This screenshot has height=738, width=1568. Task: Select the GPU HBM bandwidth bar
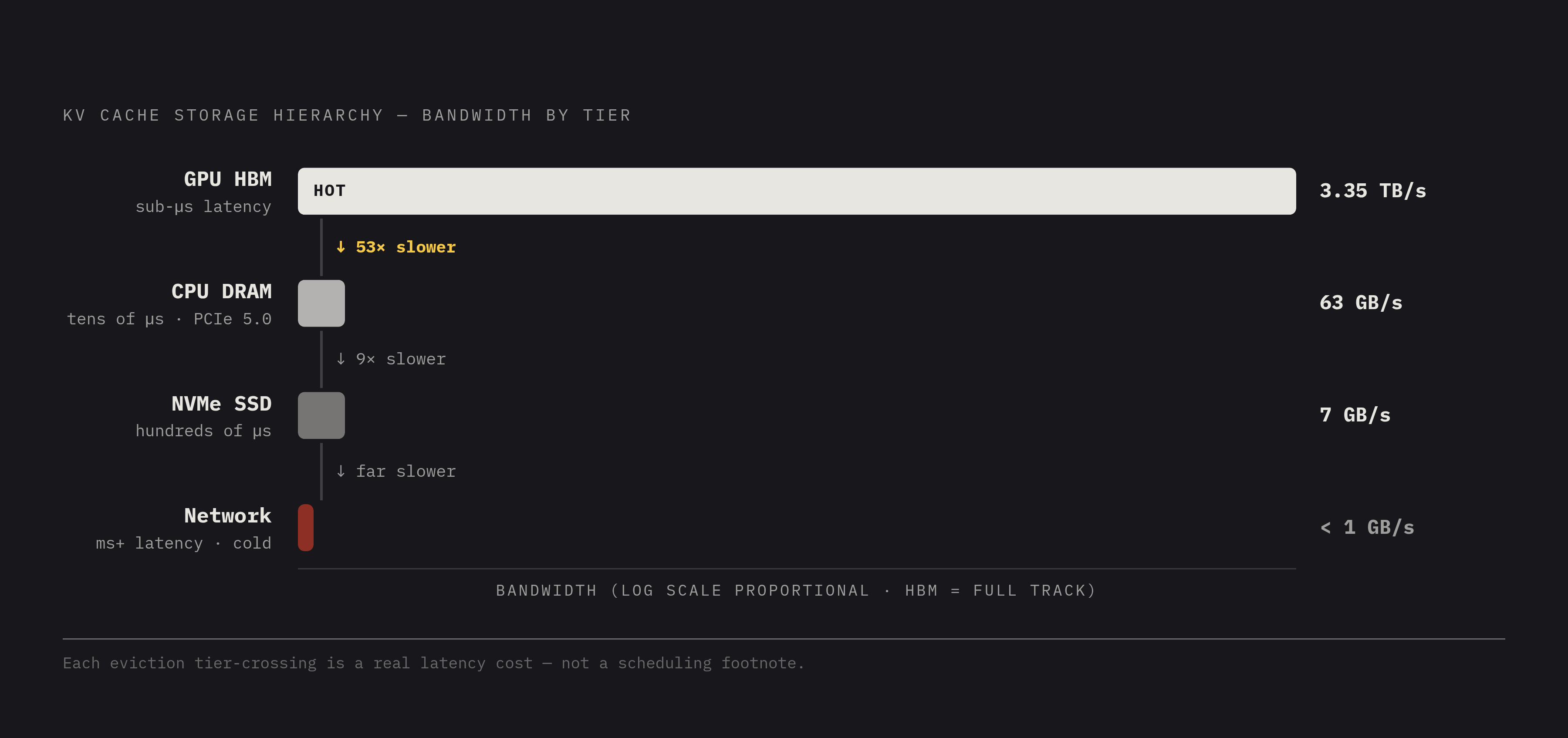pos(797,191)
